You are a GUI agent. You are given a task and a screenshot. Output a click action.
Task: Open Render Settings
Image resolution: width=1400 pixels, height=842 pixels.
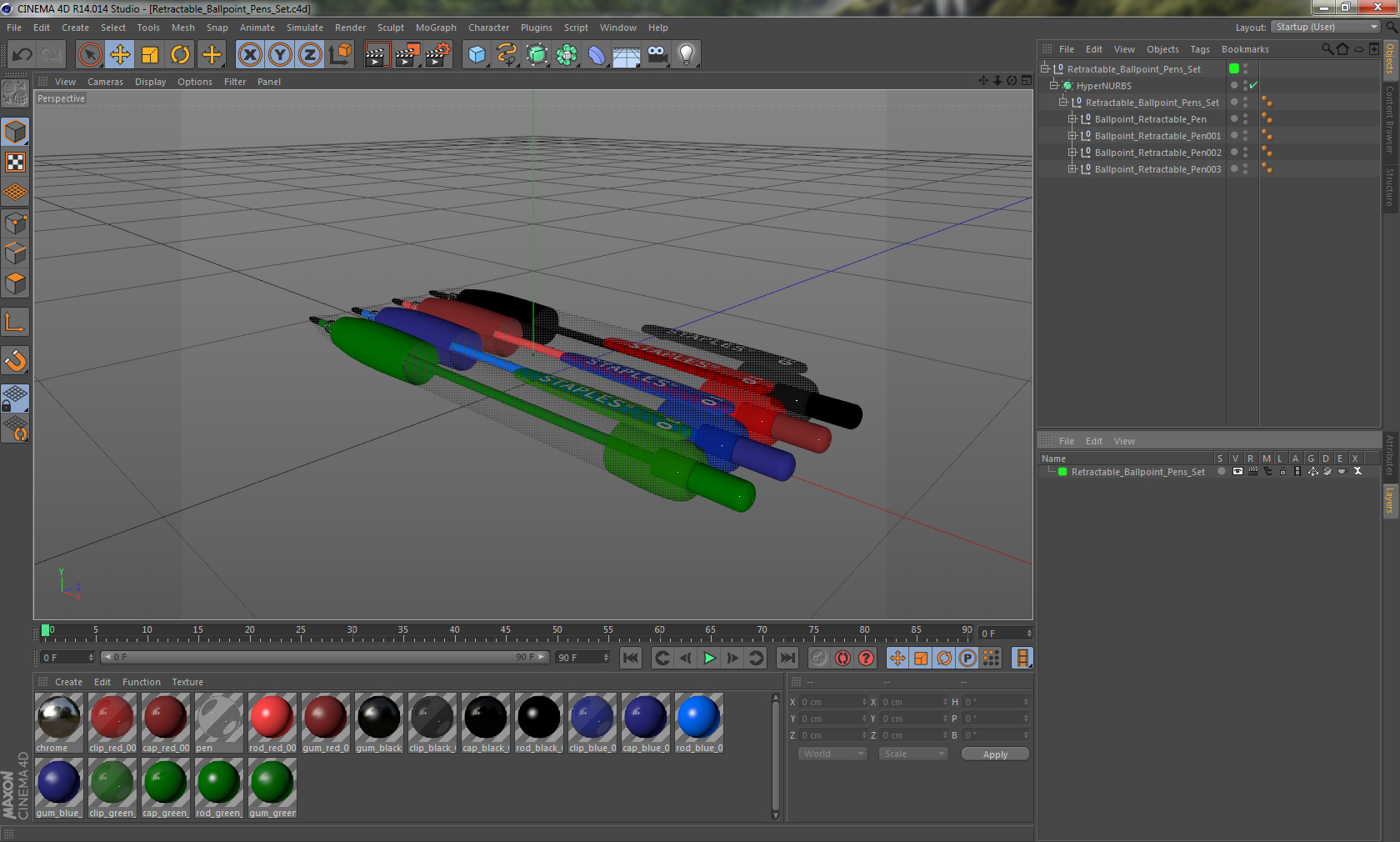[438, 55]
